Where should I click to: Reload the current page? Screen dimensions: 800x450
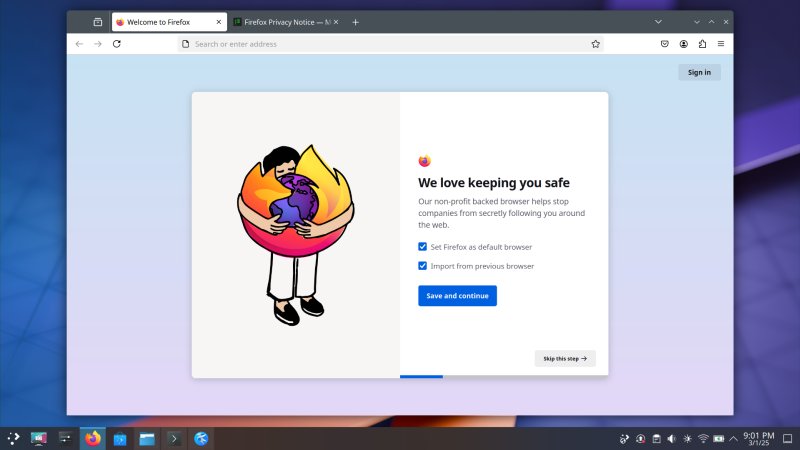pyautogui.click(x=117, y=44)
